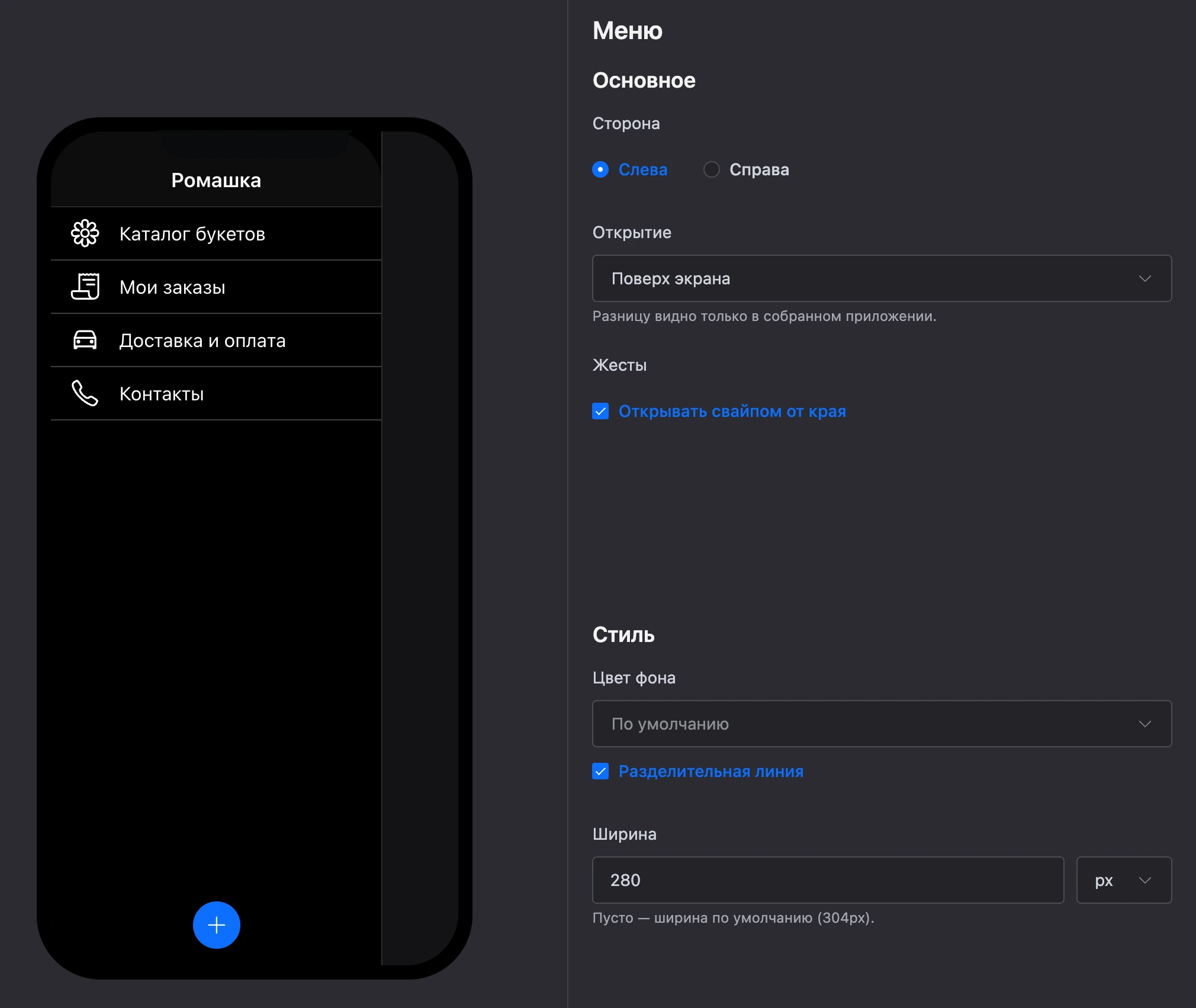Open the Цвет фона dropdown
Viewport: 1196px width, 1008px height.
point(882,724)
